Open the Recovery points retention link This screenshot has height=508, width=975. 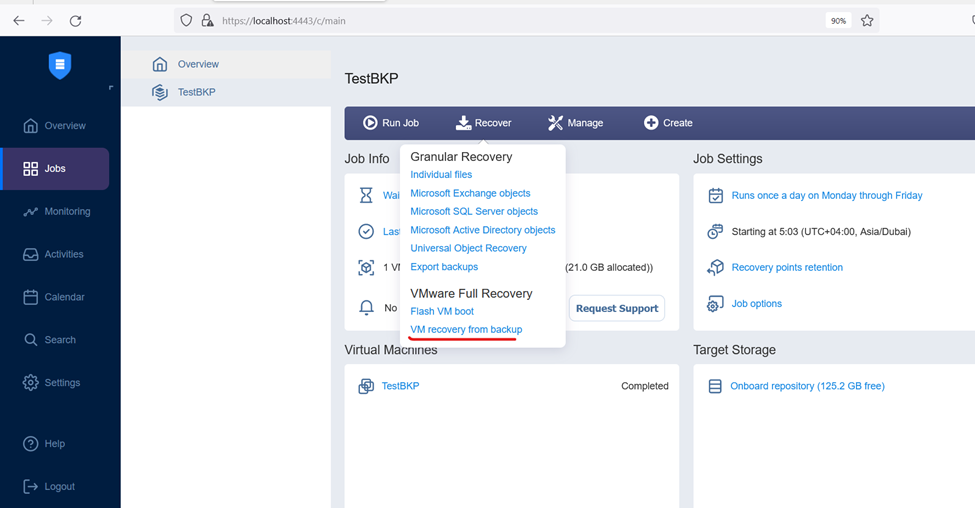[x=787, y=267]
